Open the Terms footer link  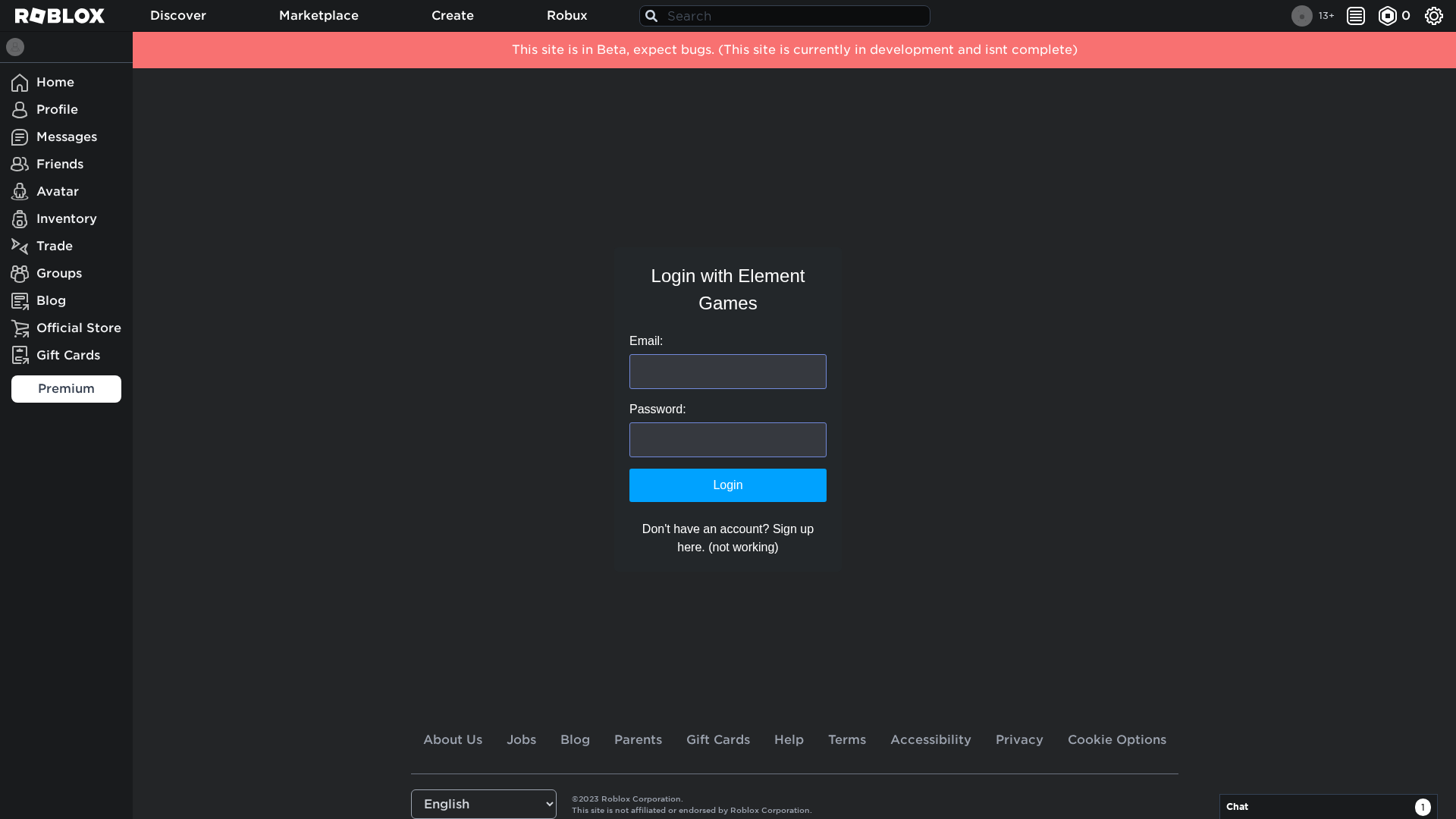pos(847,740)
